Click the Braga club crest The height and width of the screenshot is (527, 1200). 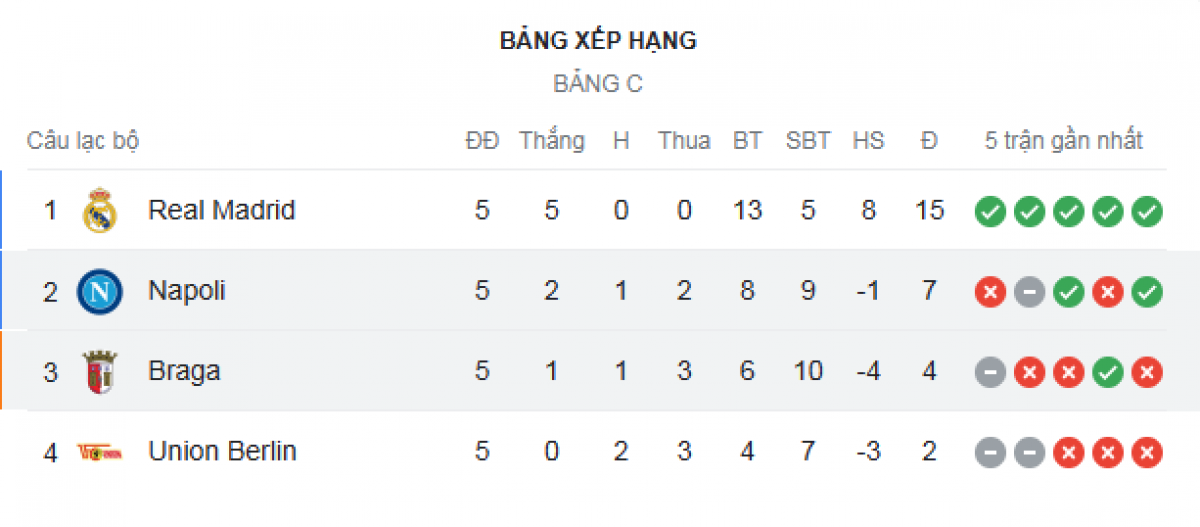point(100,372)
